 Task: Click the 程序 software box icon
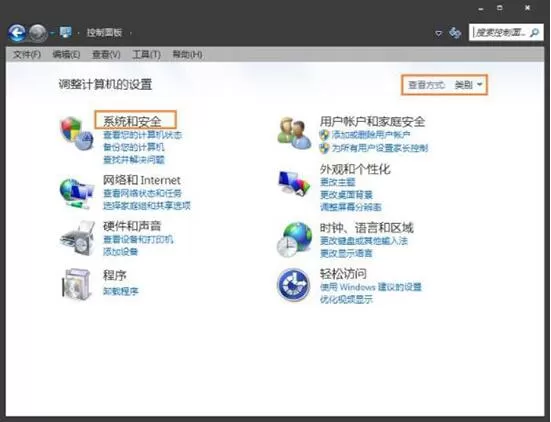click(77, 284)
